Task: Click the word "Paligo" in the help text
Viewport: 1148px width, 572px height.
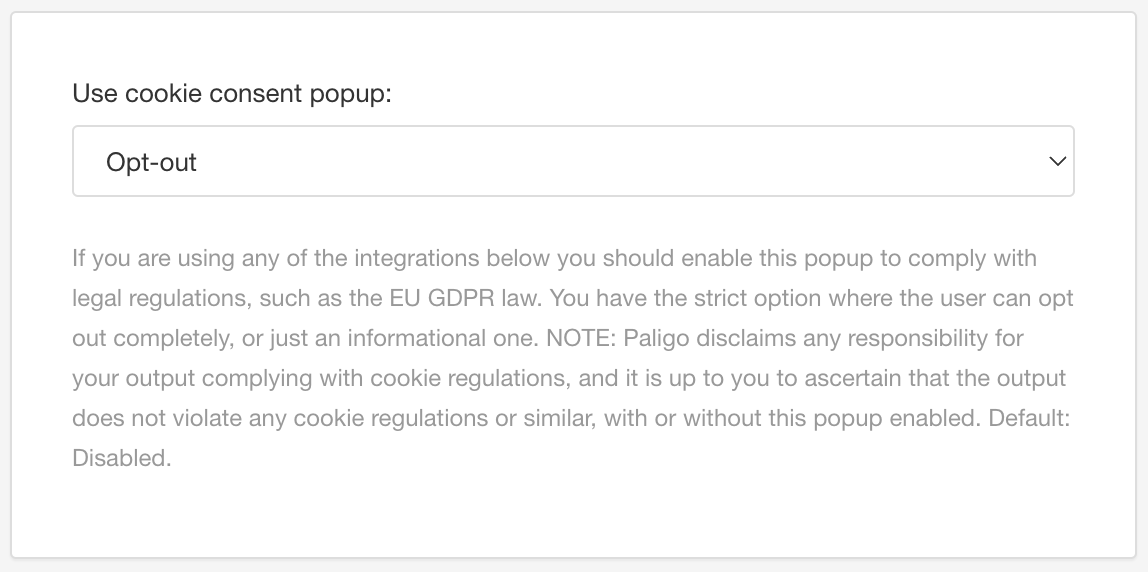Action: (654, 339)
